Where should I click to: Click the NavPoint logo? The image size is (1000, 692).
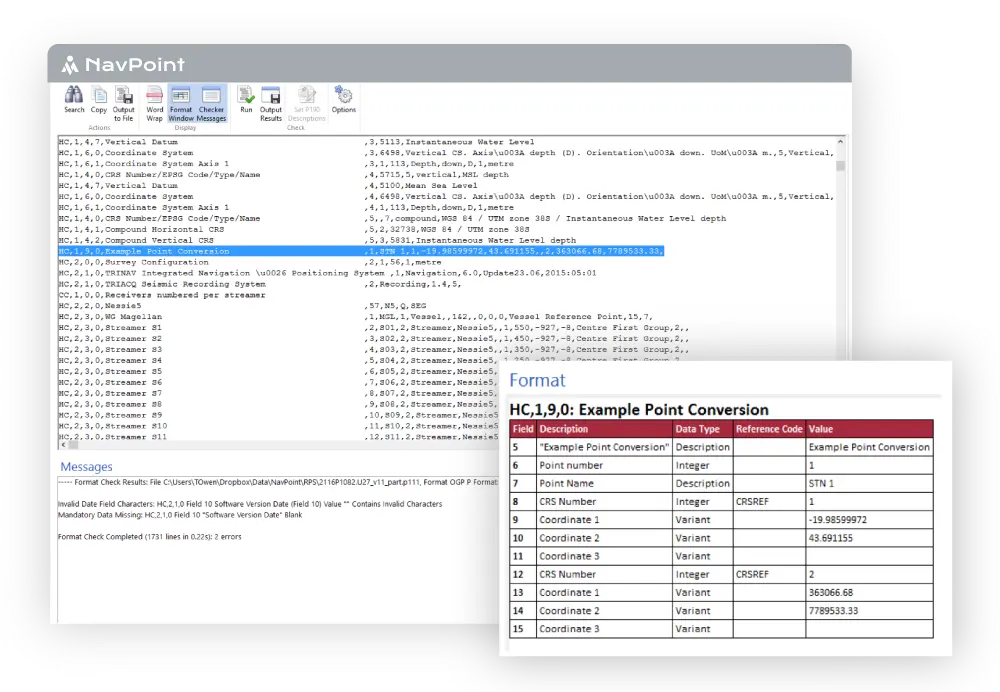tap(123, 64)
